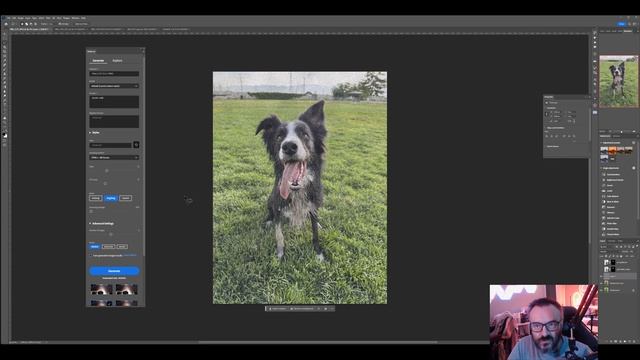Adjust the slider under Advanced settings
This screenshot has height=360, width=640.
click(x=111, y=234)
